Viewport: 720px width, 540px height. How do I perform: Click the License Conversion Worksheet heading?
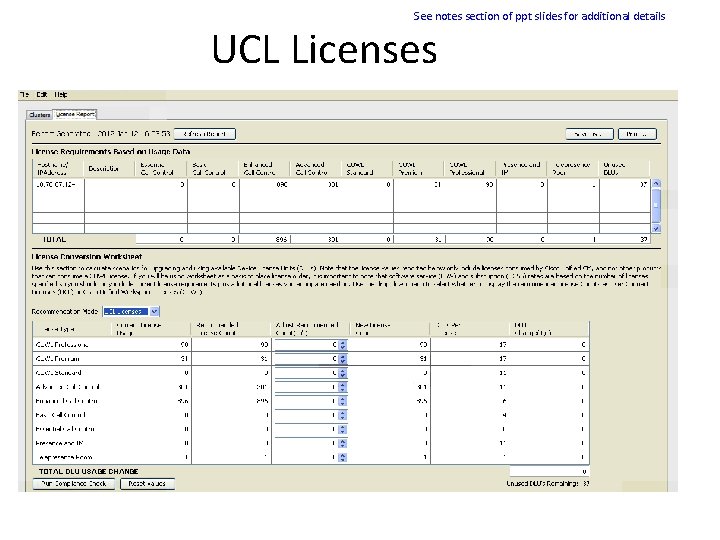point(87,257)
